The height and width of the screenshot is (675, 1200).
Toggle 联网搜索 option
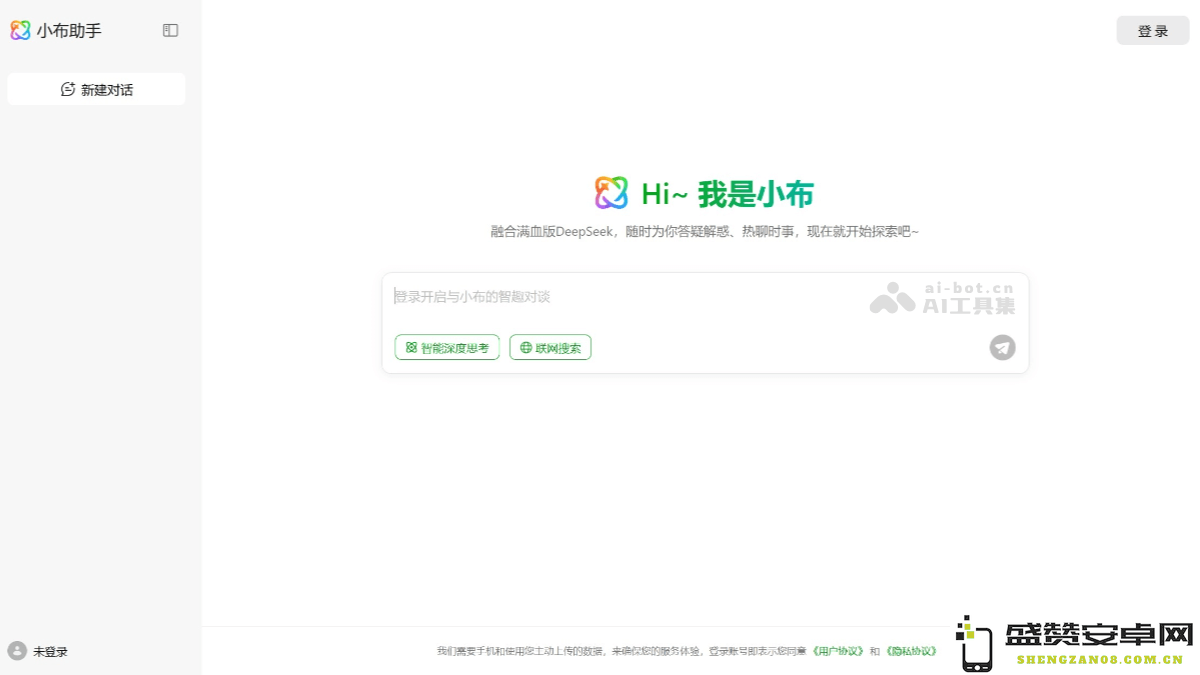(550, 347)
